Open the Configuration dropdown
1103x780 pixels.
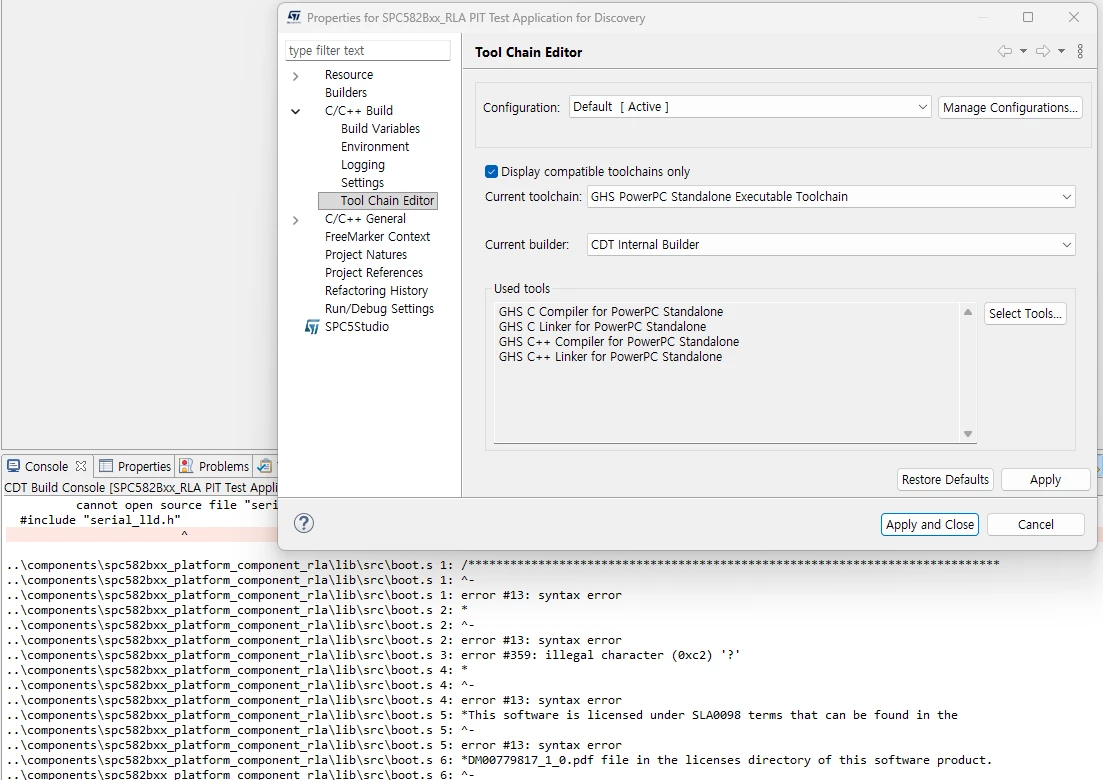pos(750,107)
